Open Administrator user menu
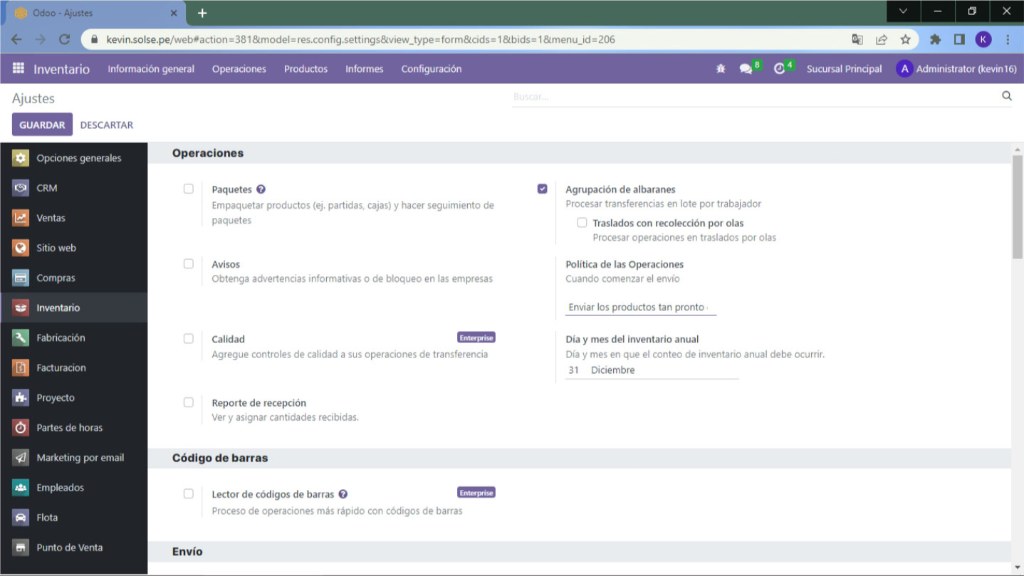 tap(956, 69)
